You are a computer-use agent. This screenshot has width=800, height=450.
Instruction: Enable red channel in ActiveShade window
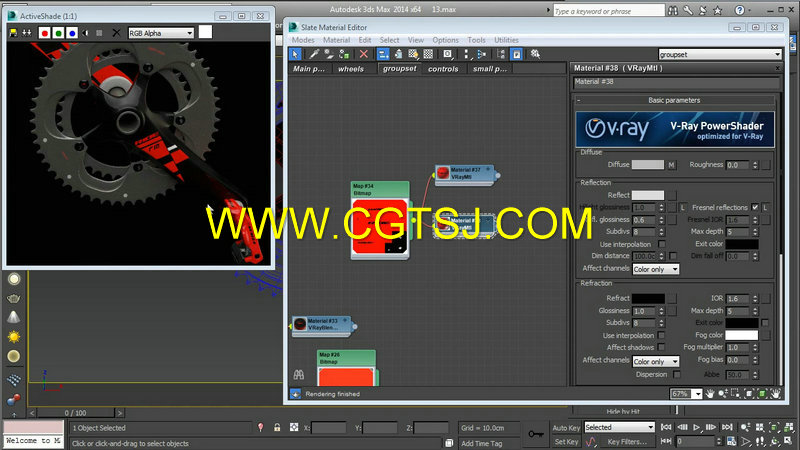click(44, 33)
